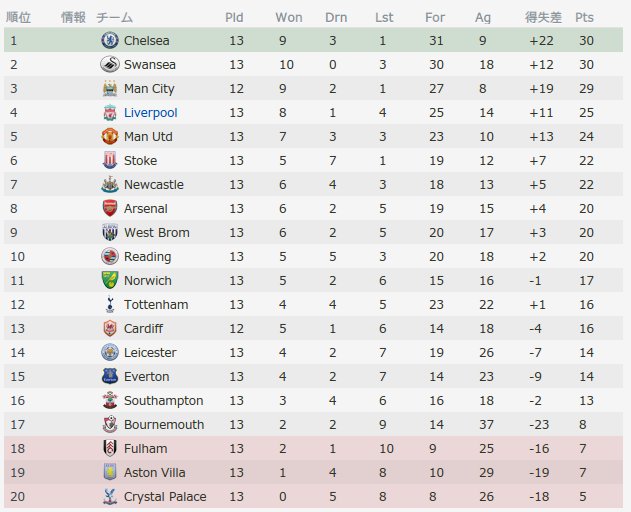Open the Man Utd badge icon
Screen dimensions: 631x512
pos(109,136)
